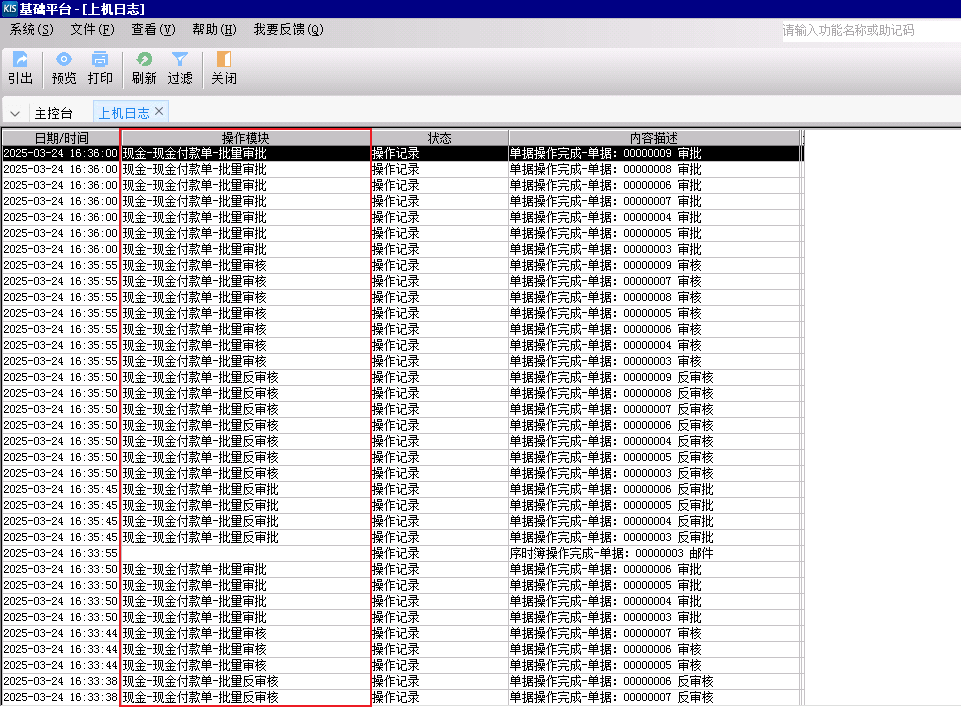Select the row with 00000009 反审核
961x707 pixels.
pyautogui.click(x=611, y=377)
